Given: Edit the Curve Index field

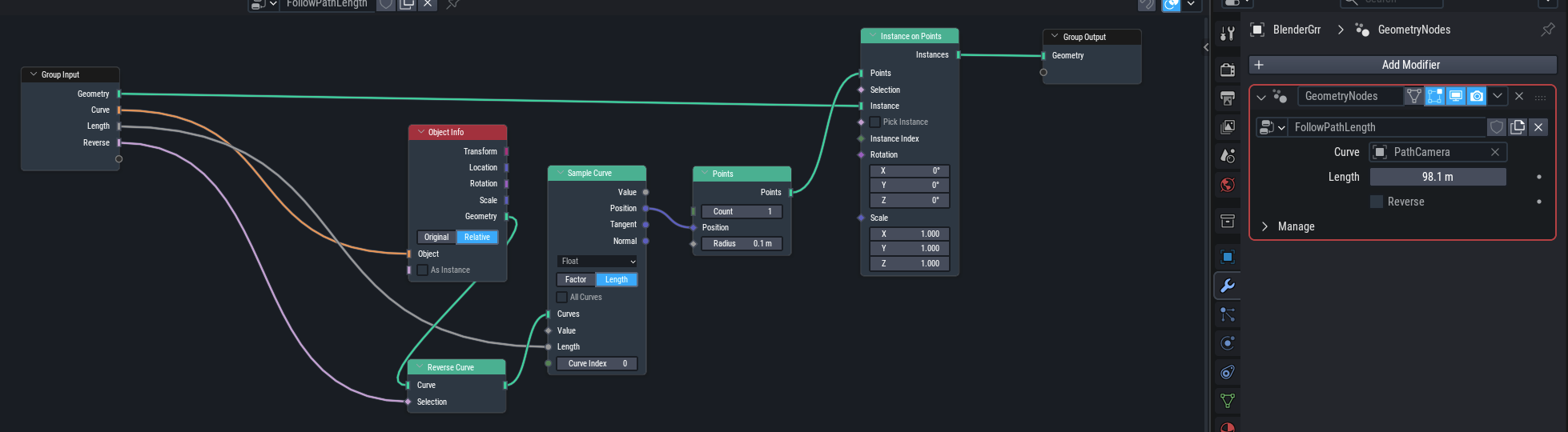Looking at the screenshot, I should 597,364.
